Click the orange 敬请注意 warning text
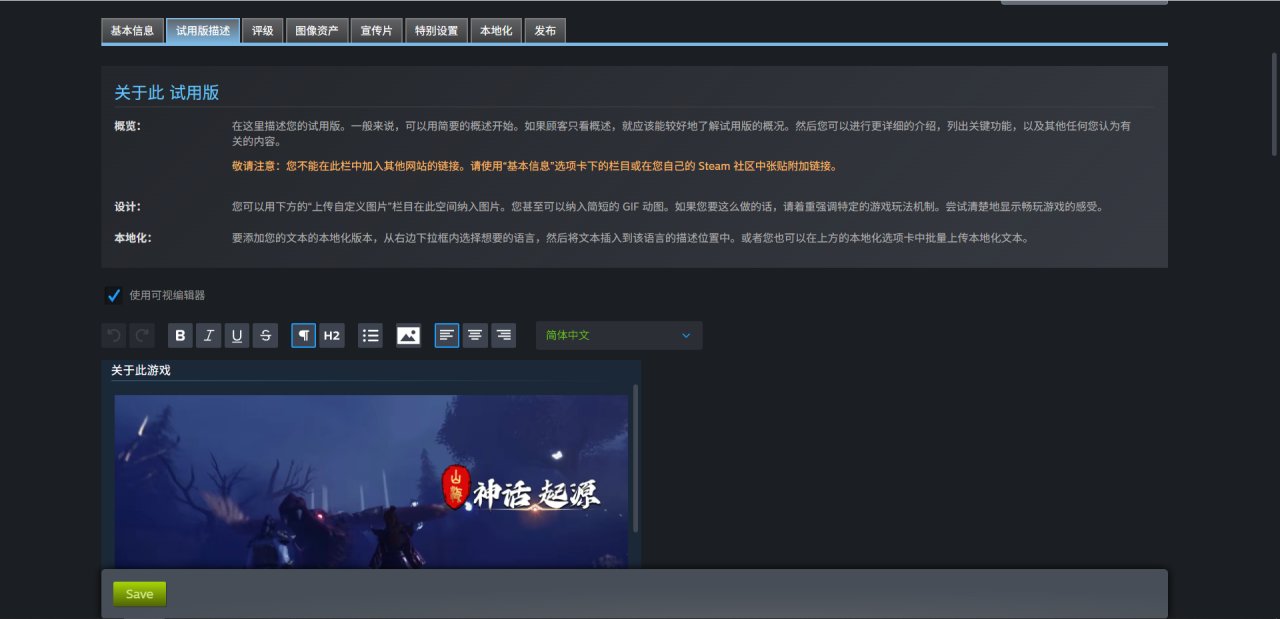The image size is (1280, 619). click(x=535, y=166)
